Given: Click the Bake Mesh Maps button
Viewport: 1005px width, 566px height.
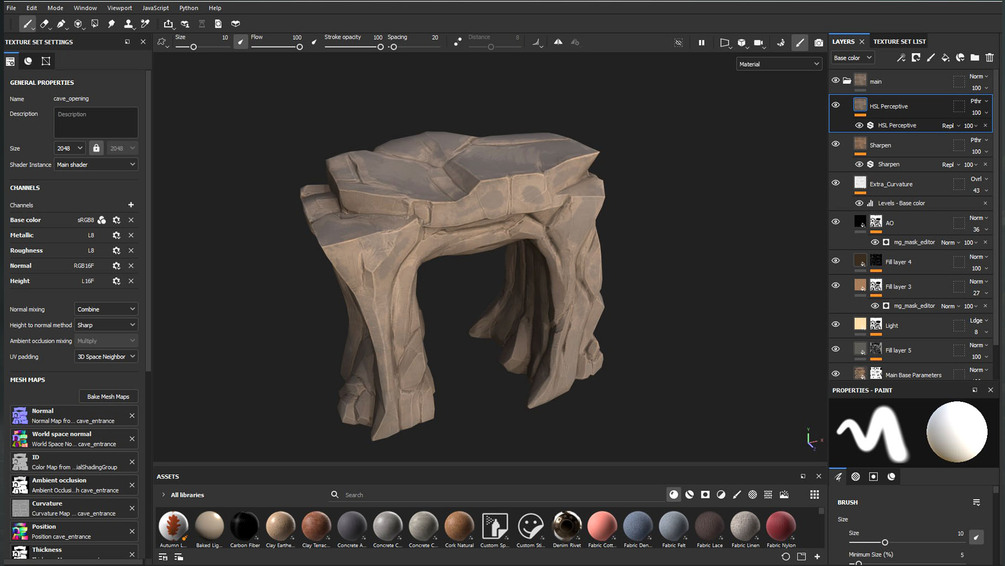Looking at the screenshot, I should click(108, 396).
